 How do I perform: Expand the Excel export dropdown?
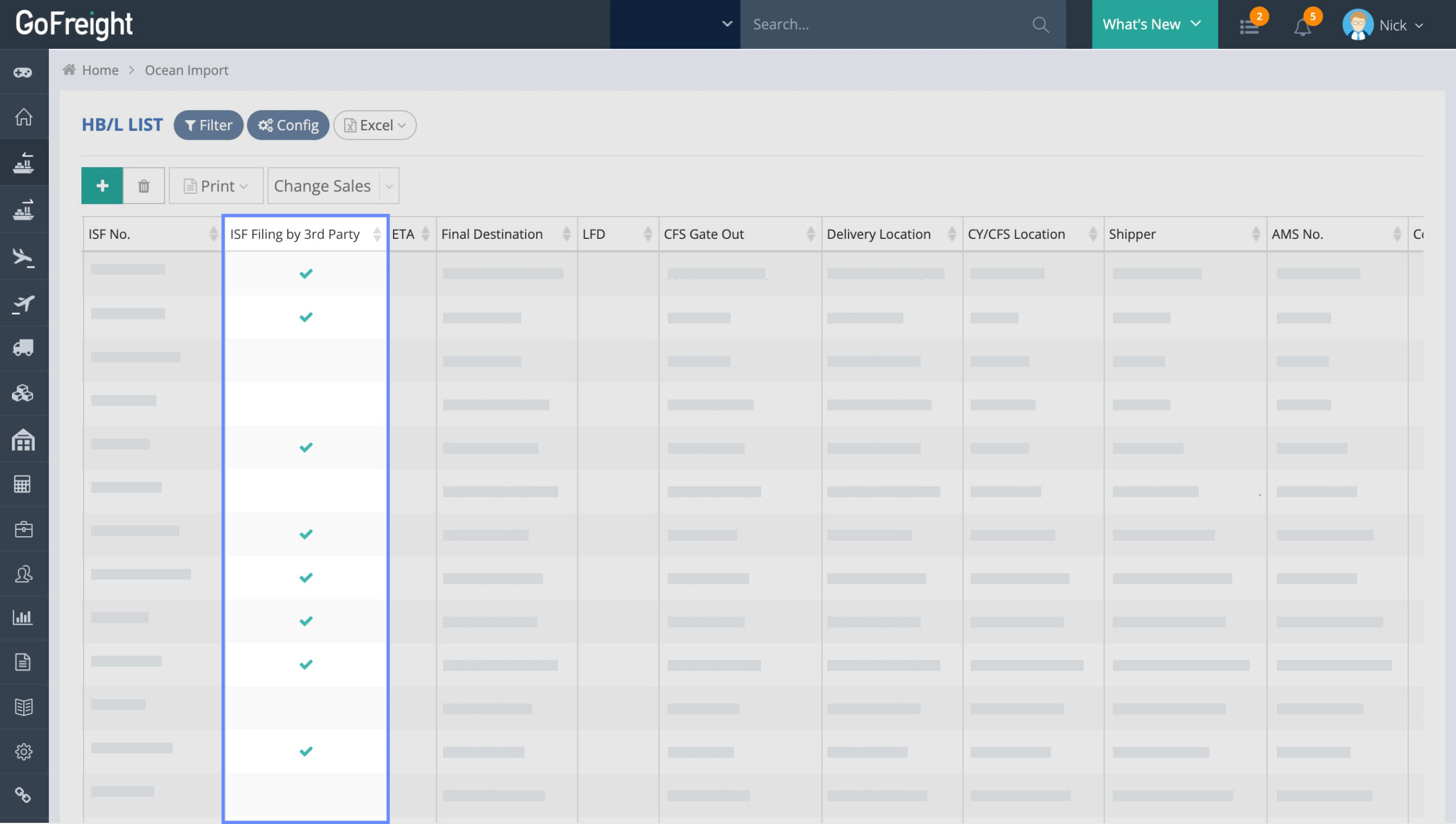point(375,125)
